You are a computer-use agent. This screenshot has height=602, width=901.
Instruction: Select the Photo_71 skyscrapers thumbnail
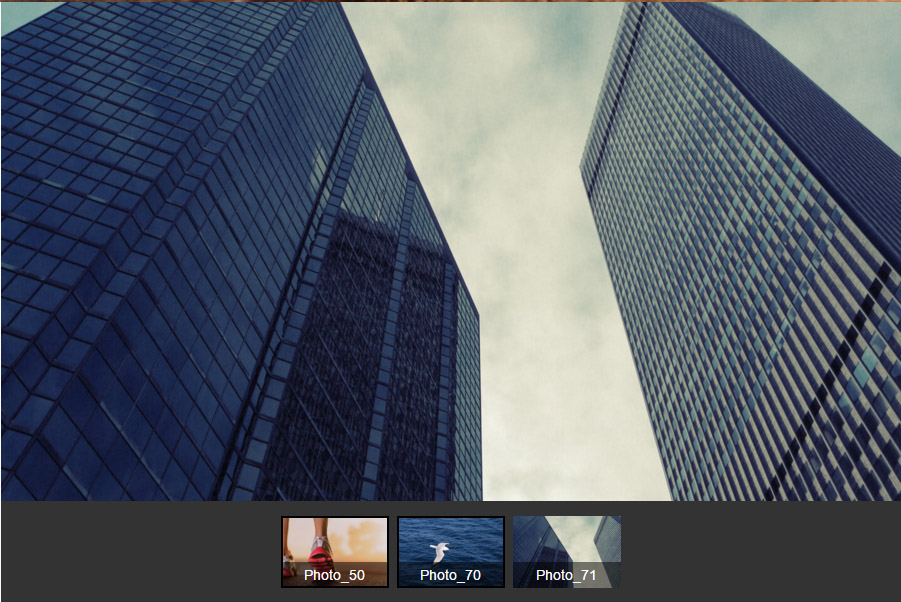tap(567, 552)
